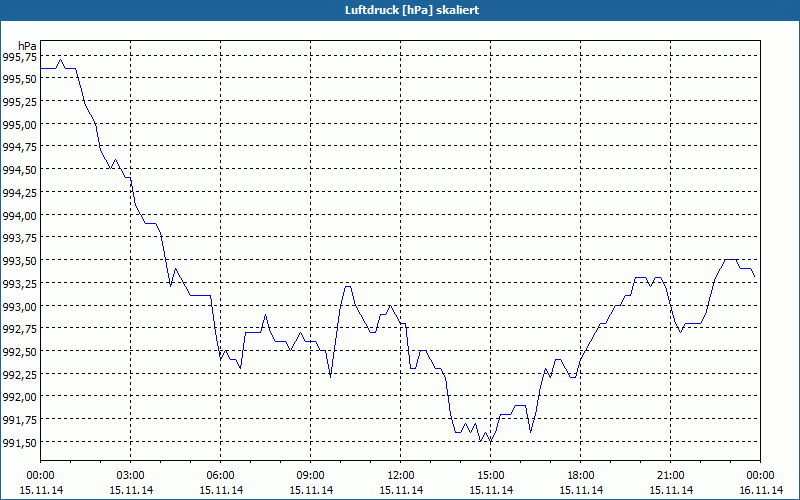Select the 995,75 y-axis value
Viewport: 800px width, 500px height.
tap(19, 57)
